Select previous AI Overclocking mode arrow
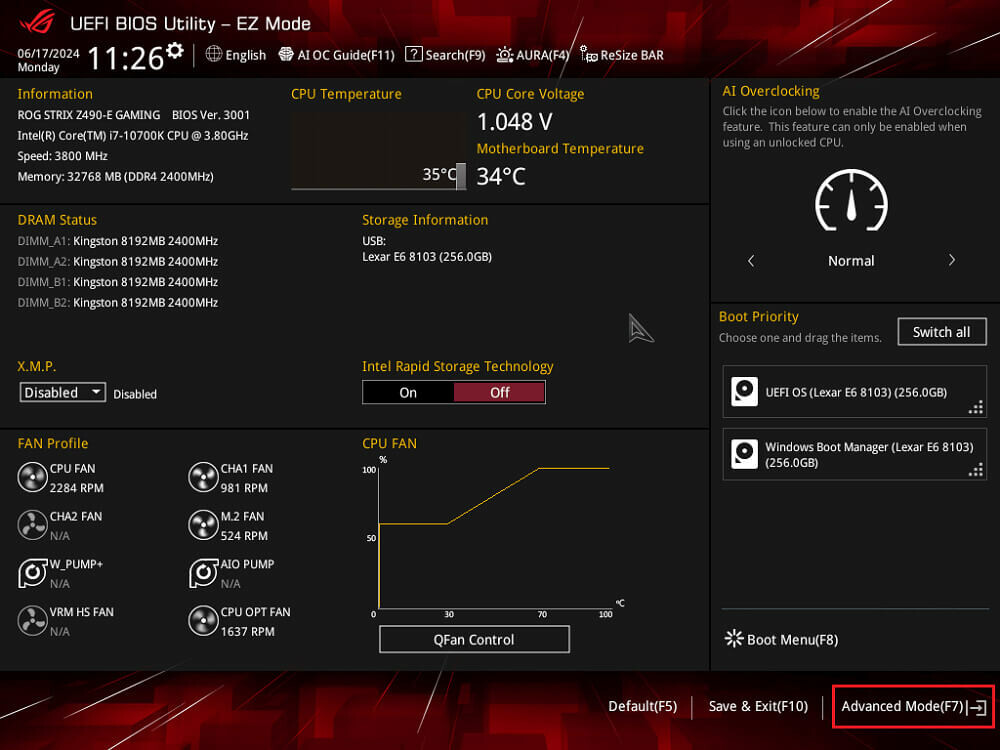Image resolution: width=1000 pixels, height=750 pixels. click(751, 260)
